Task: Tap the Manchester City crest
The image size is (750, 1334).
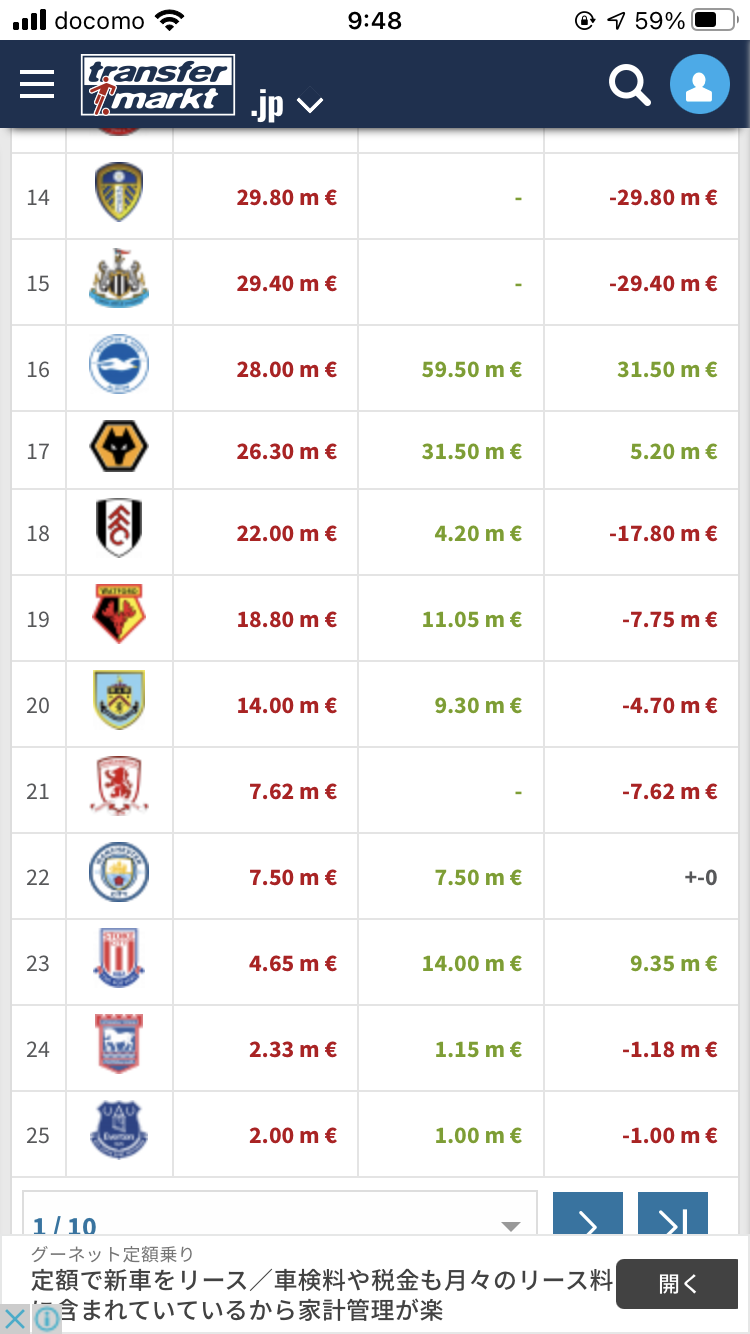Action: coord(119,876)
